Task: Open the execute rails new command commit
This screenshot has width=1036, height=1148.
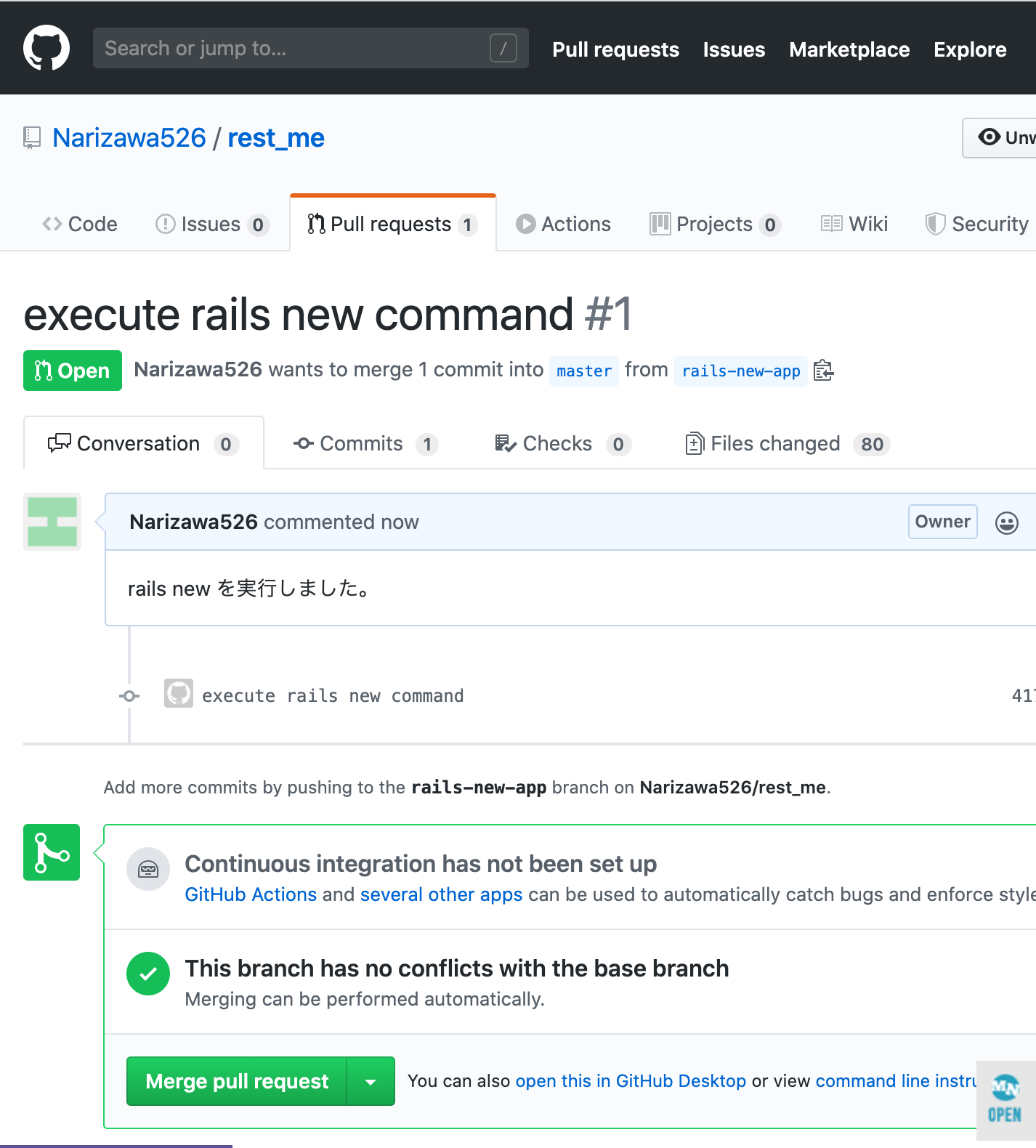Action: [x=333, y=695]
